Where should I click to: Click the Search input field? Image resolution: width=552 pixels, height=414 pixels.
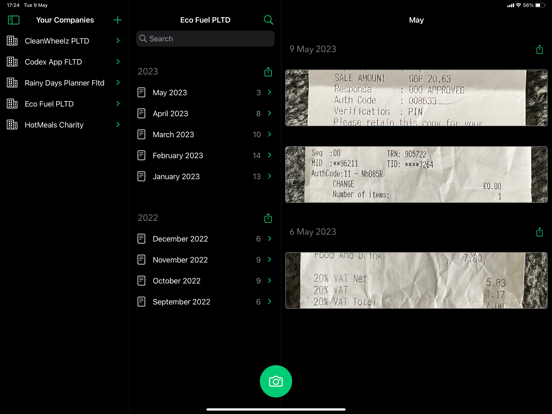[205, 39]
